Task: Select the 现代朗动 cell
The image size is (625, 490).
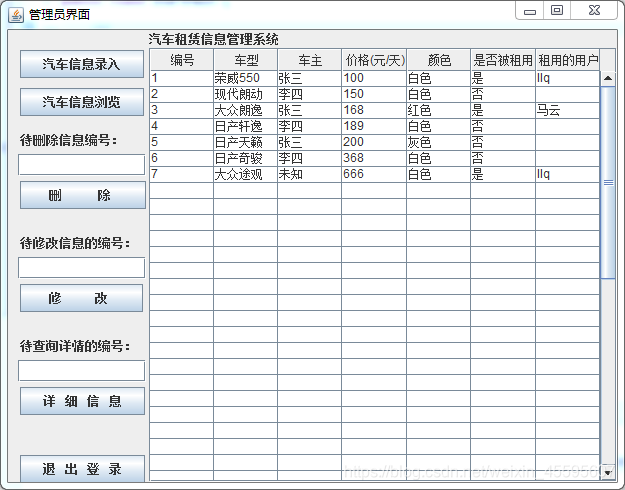Action: (x=246, y=94)
